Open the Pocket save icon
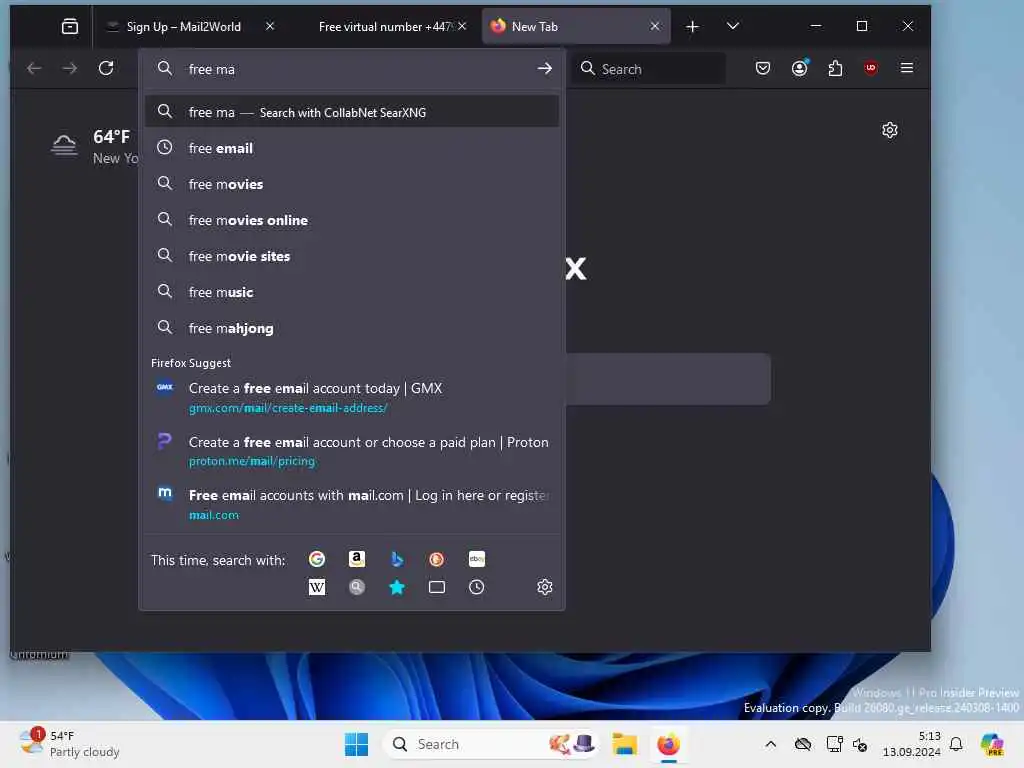The width and height of the screenshot is (1024, 768). coord(763,68)
